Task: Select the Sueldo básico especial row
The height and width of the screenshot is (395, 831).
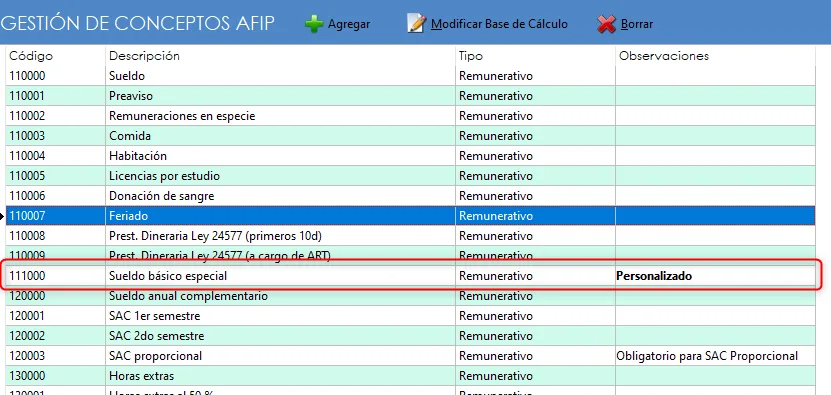Action: click(411, 276)
